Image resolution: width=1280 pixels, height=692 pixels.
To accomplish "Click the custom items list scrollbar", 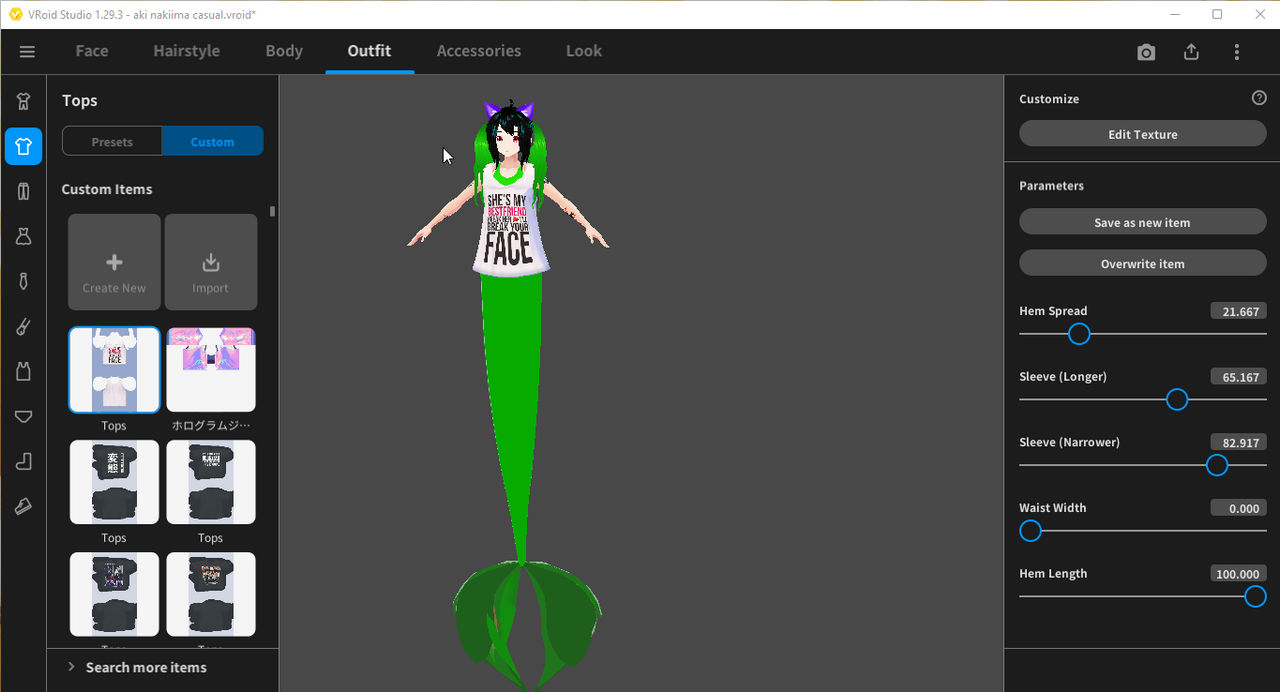I will pyautogui.click(x=272, y=211).
